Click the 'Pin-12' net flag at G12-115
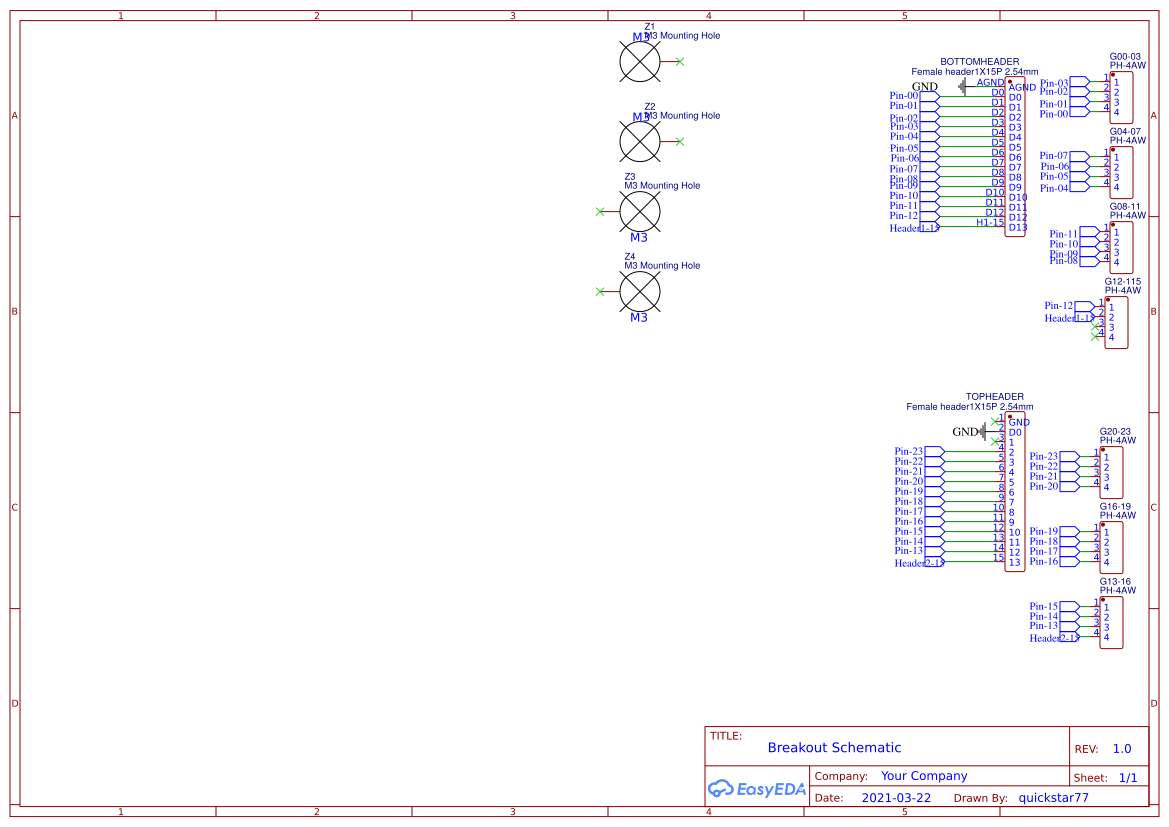Screen dimensions: 1169x827 click(1069, 306)
